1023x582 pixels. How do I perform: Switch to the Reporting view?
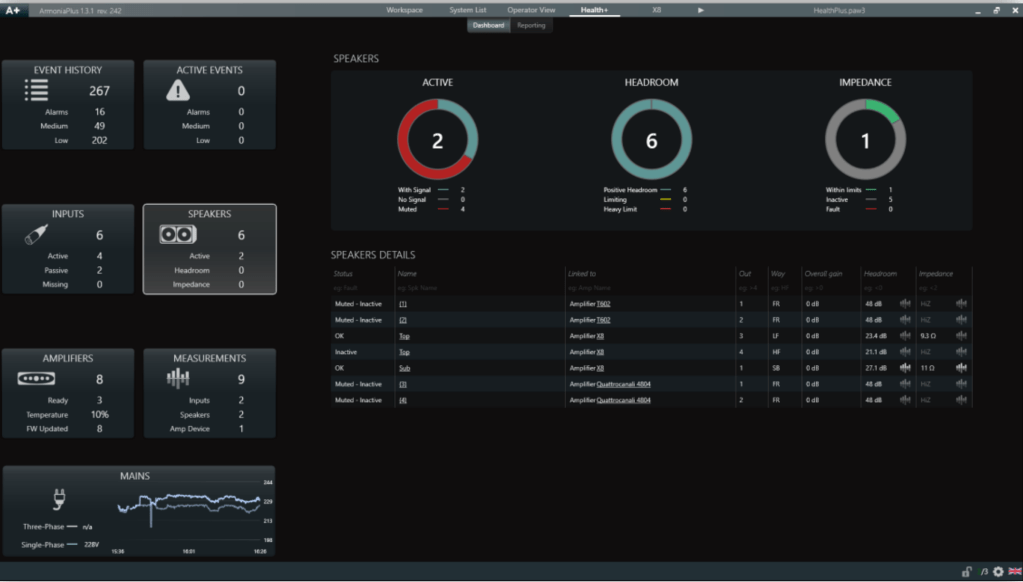click(x=531, y=25)
